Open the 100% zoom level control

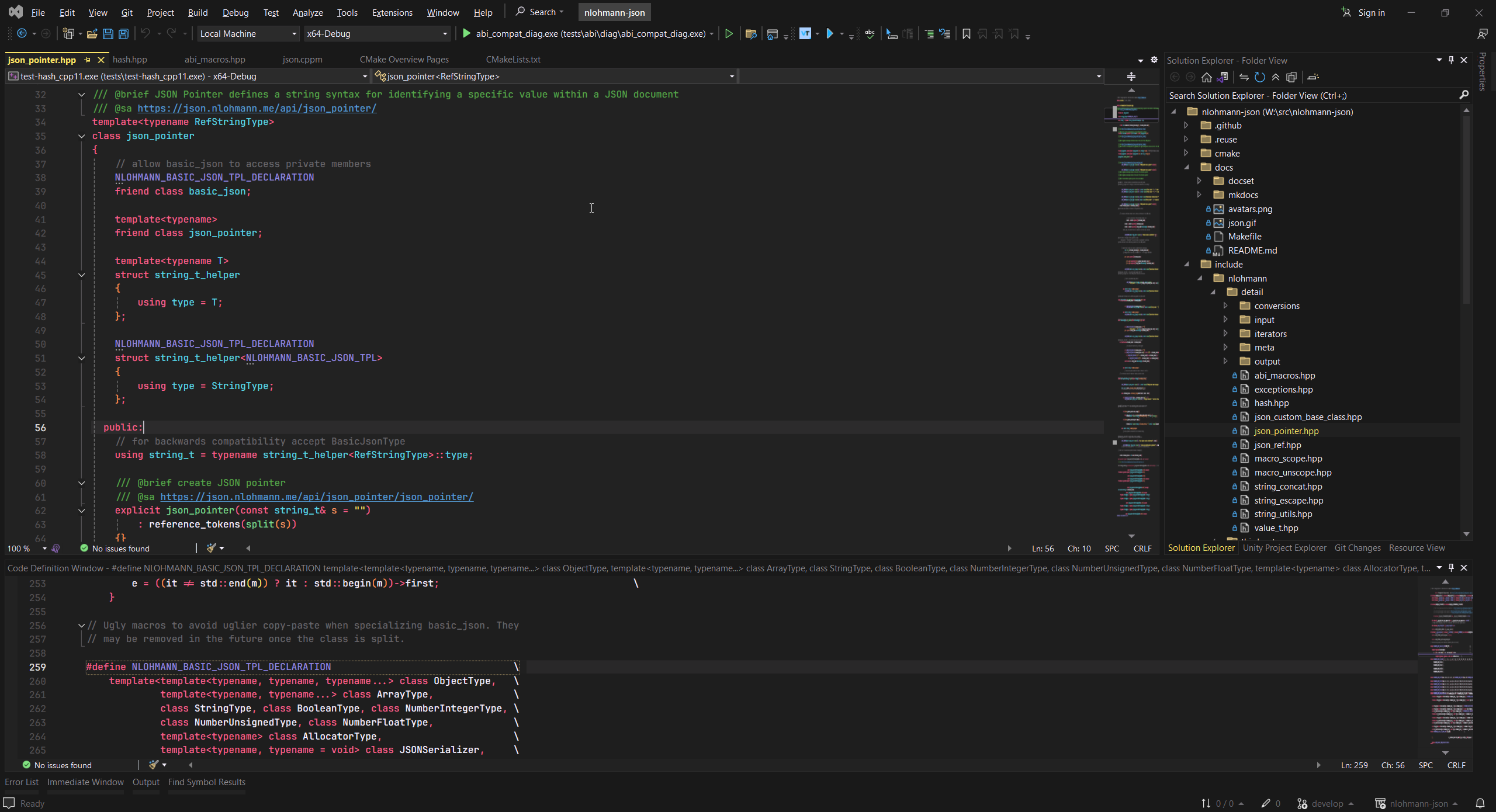click(26, 549)
